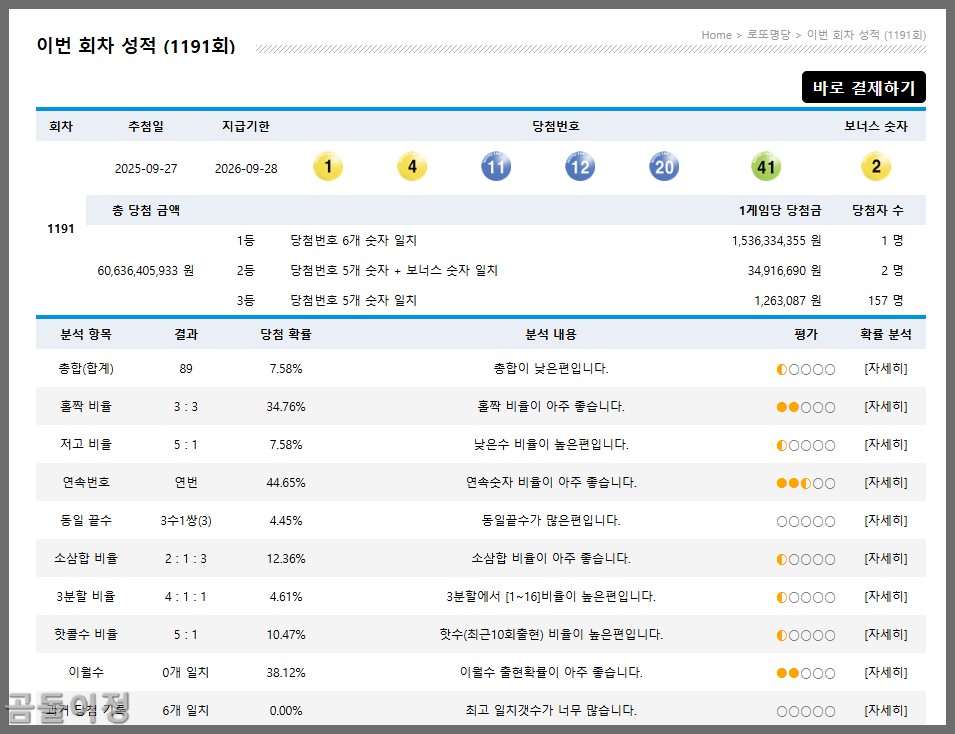Select the blue number 12 lottery ball

[x=579, y=166]
